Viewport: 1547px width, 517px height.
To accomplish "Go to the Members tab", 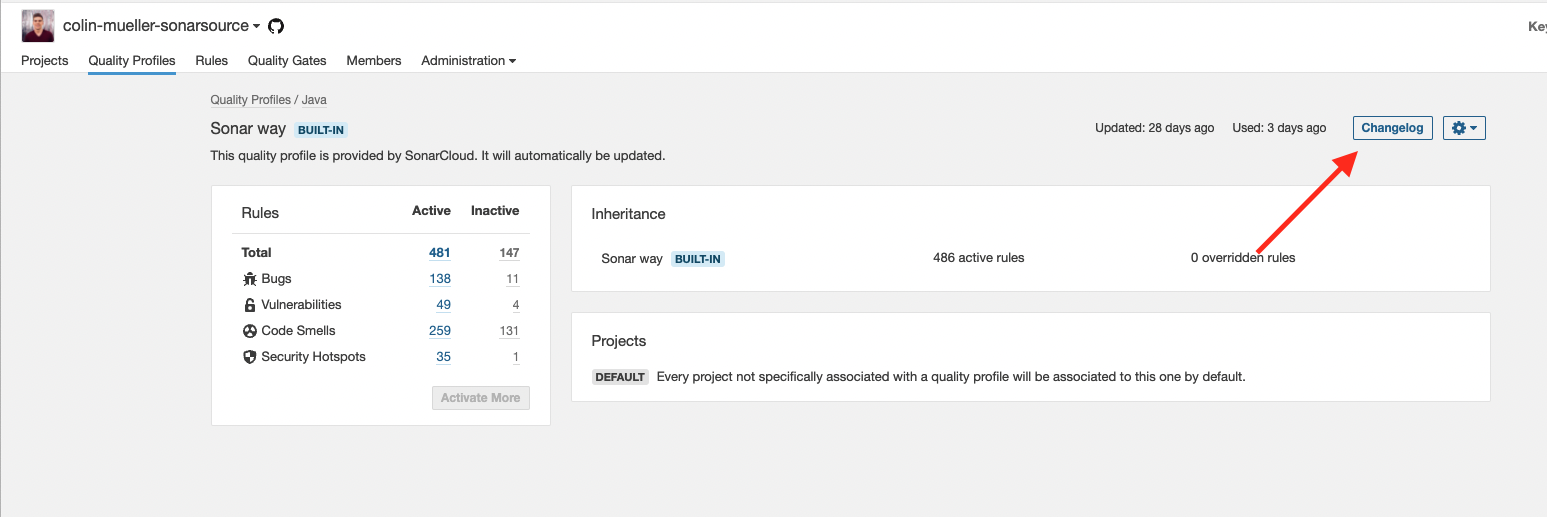I will pyautogui.click(x=374, y=61).
